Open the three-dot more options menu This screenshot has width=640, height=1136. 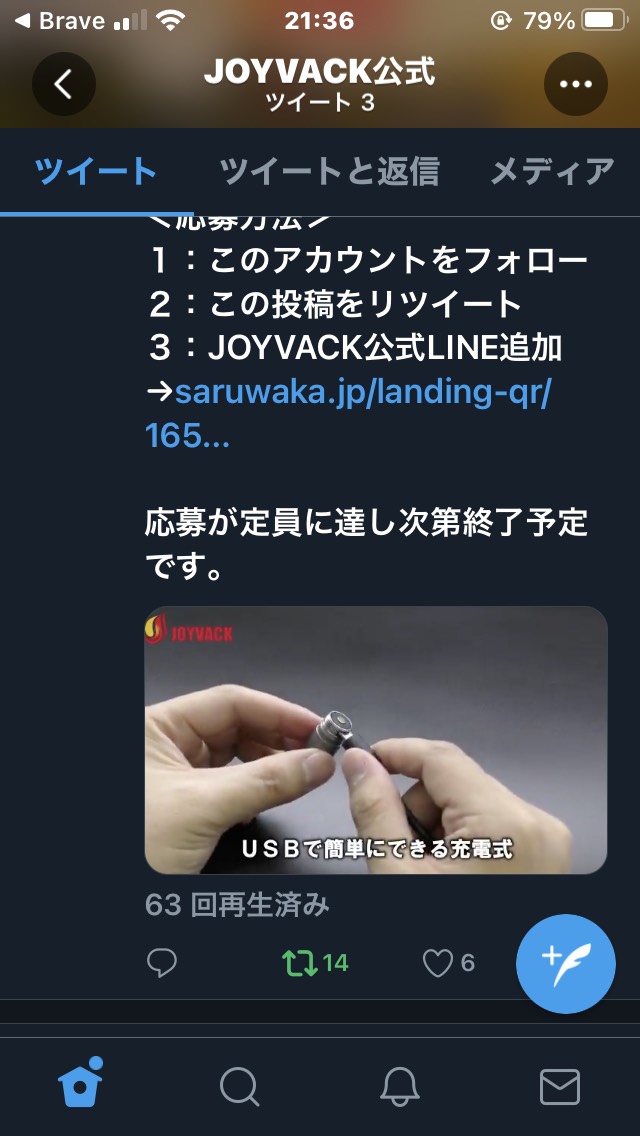pyautogui.click(x=575, y=84)
